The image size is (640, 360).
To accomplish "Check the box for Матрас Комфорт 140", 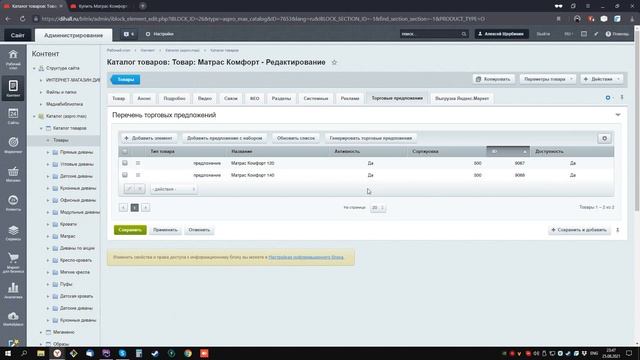I will pyautogui.click(x=125, y=175).
